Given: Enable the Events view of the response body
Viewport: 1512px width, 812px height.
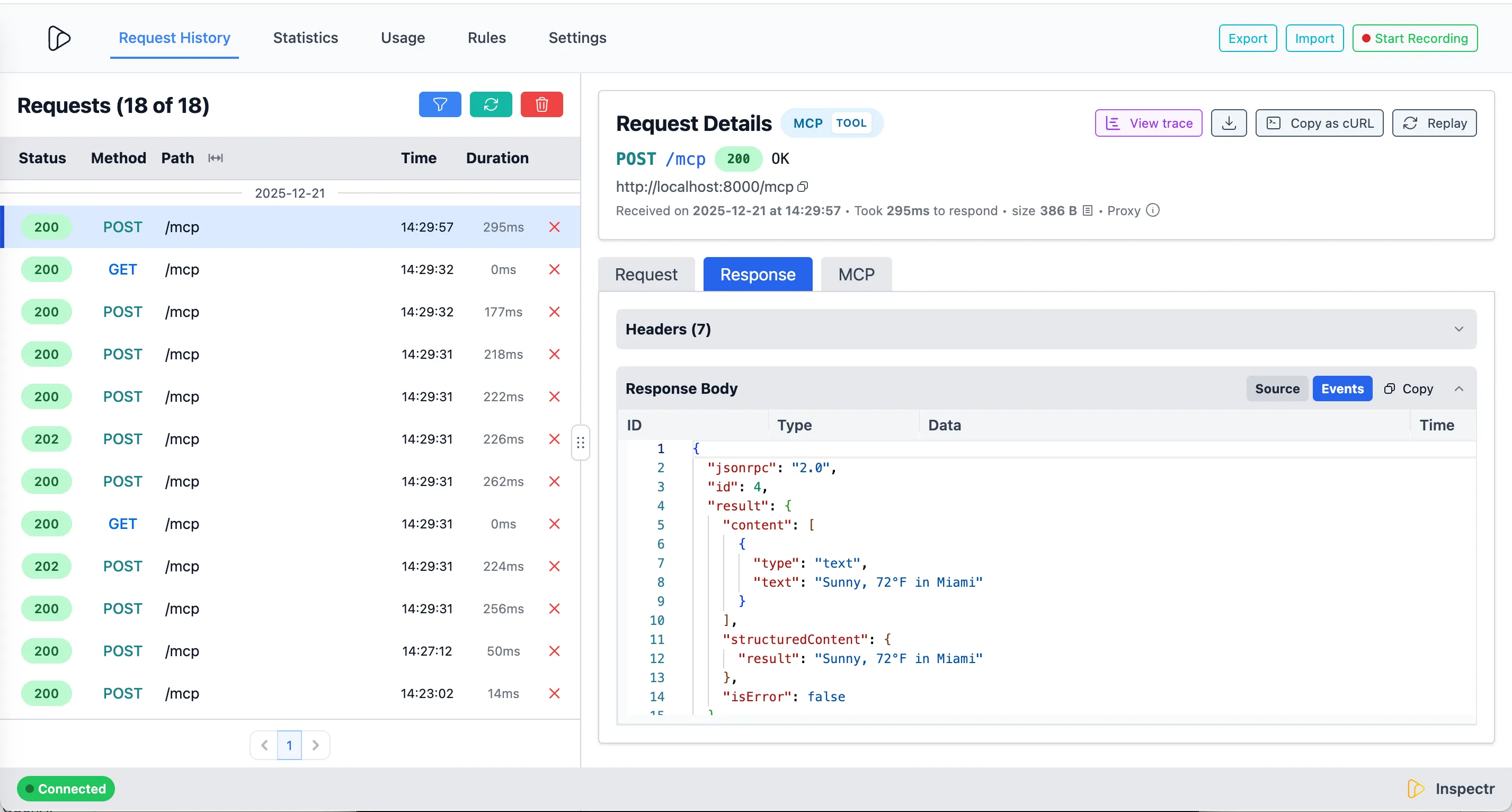Looking at the screenshot, I should [x=1342, y=388].
